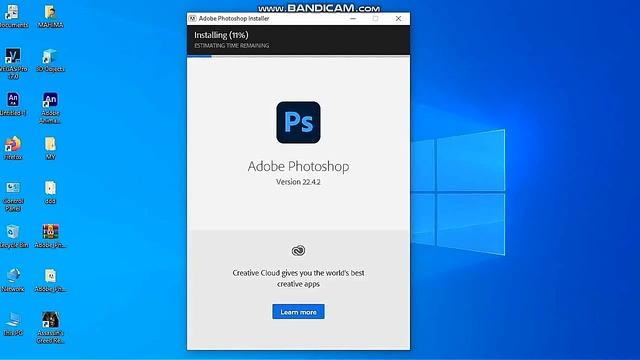640x360 pixels.
Task: Close the Adobe Photoshop Installer window
Action: point(398,18)
